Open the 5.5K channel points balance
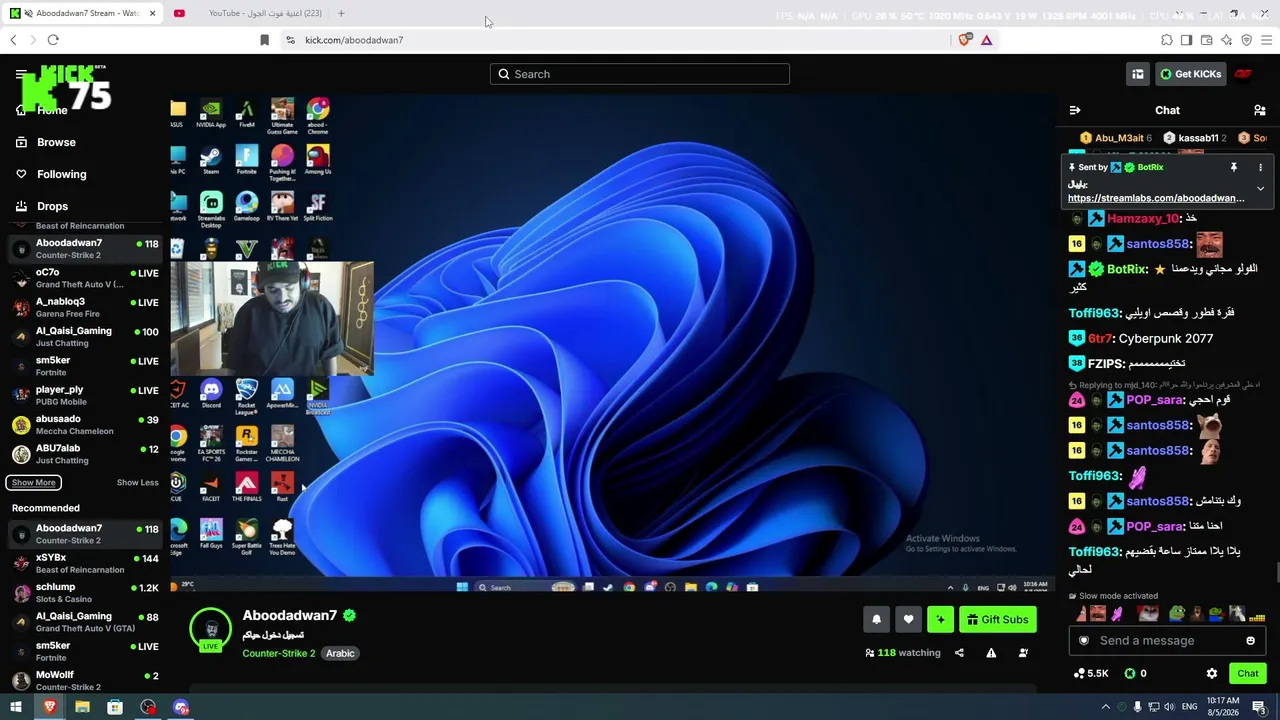The width and height of the screenshot is (1280, 720). pyautogui.click(x=1090, y=674)
